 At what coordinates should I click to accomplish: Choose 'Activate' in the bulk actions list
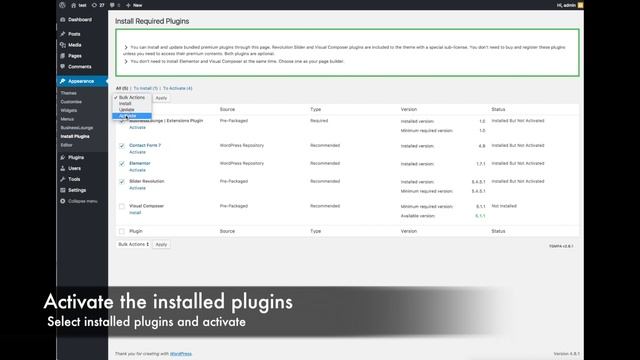coord(132,116)
